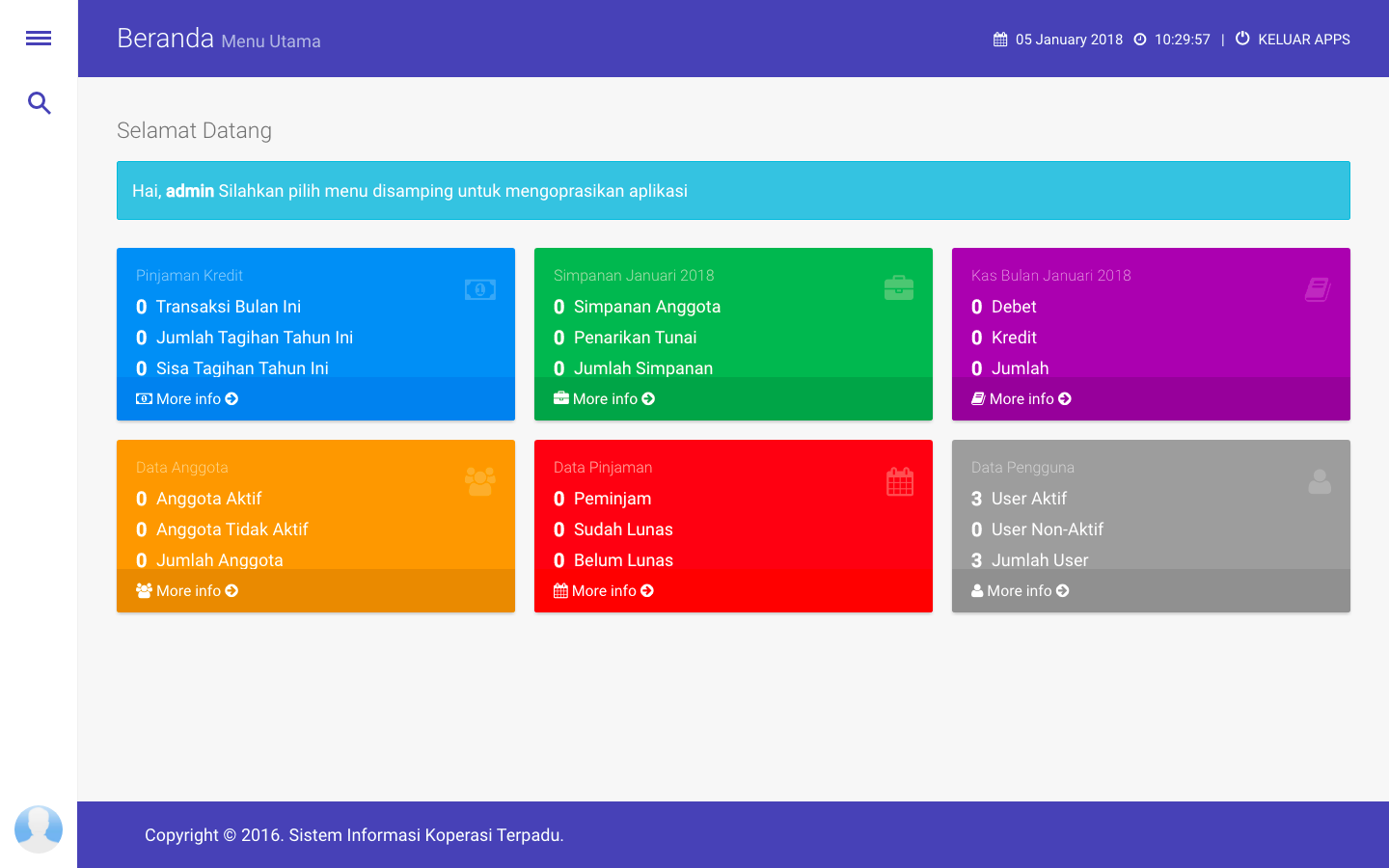Open More info for Data Pinjaman
The width and height of the screenshot is (1389, 868).
pos(604,590)
